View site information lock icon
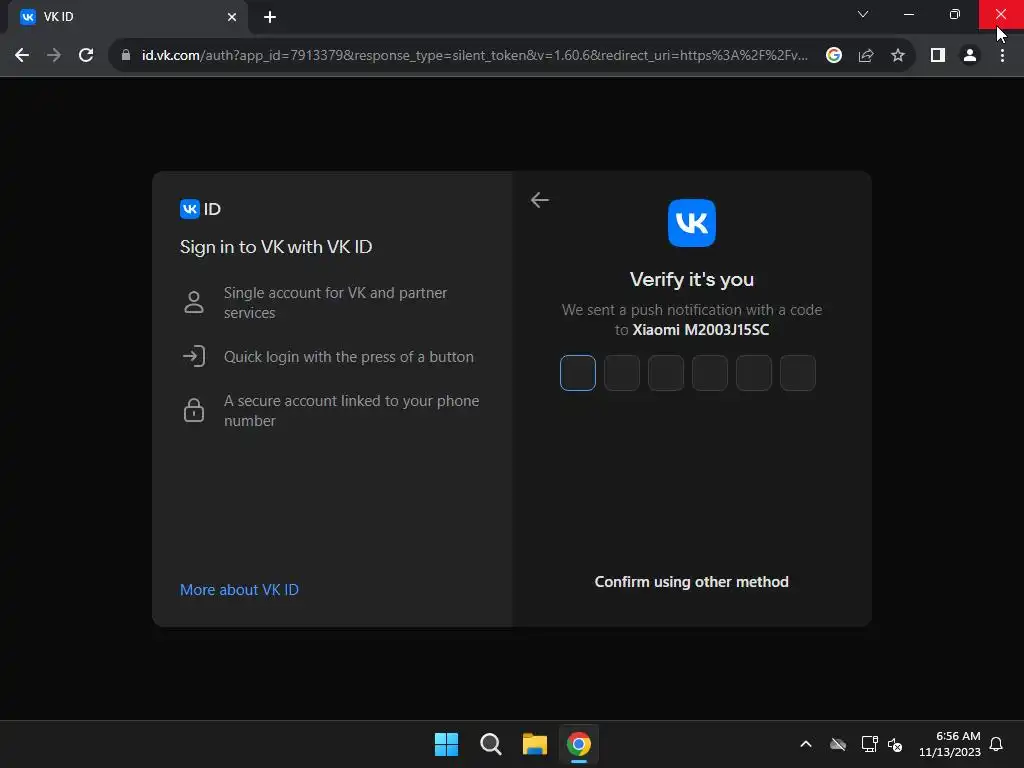 click(x=126, y=56)
